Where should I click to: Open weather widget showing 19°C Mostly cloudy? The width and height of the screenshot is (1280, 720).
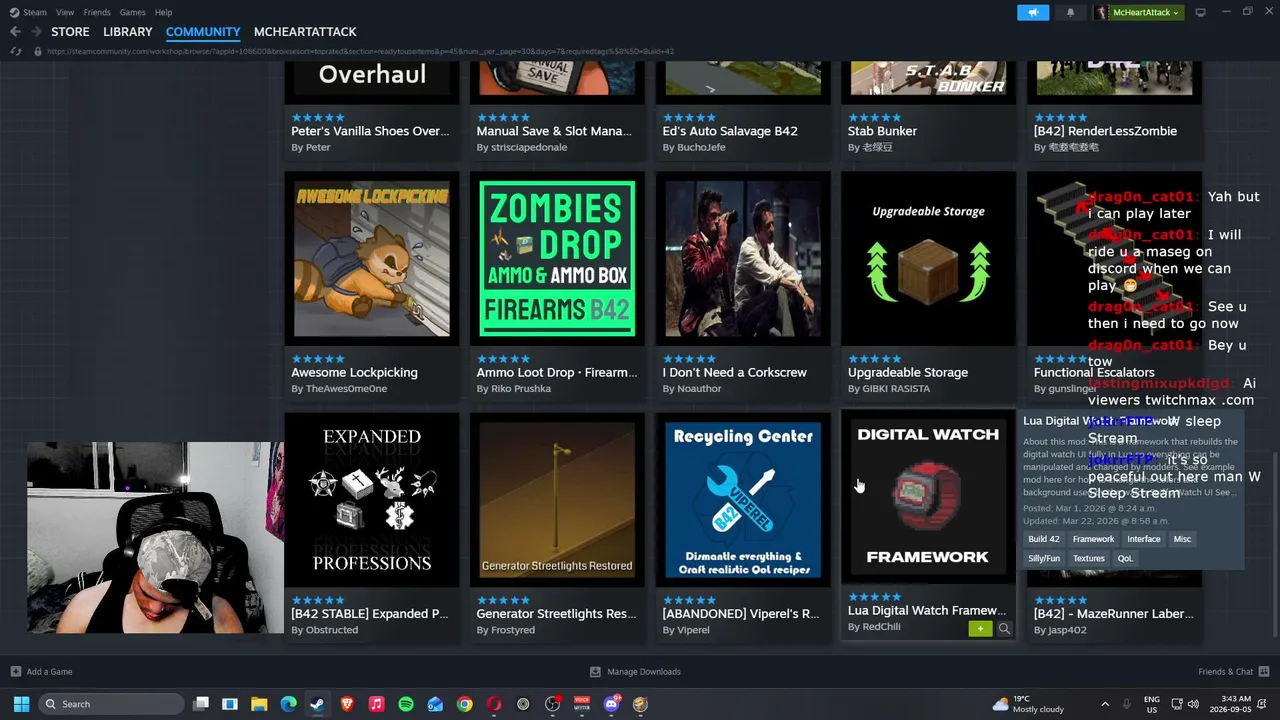click(1027, 704)
